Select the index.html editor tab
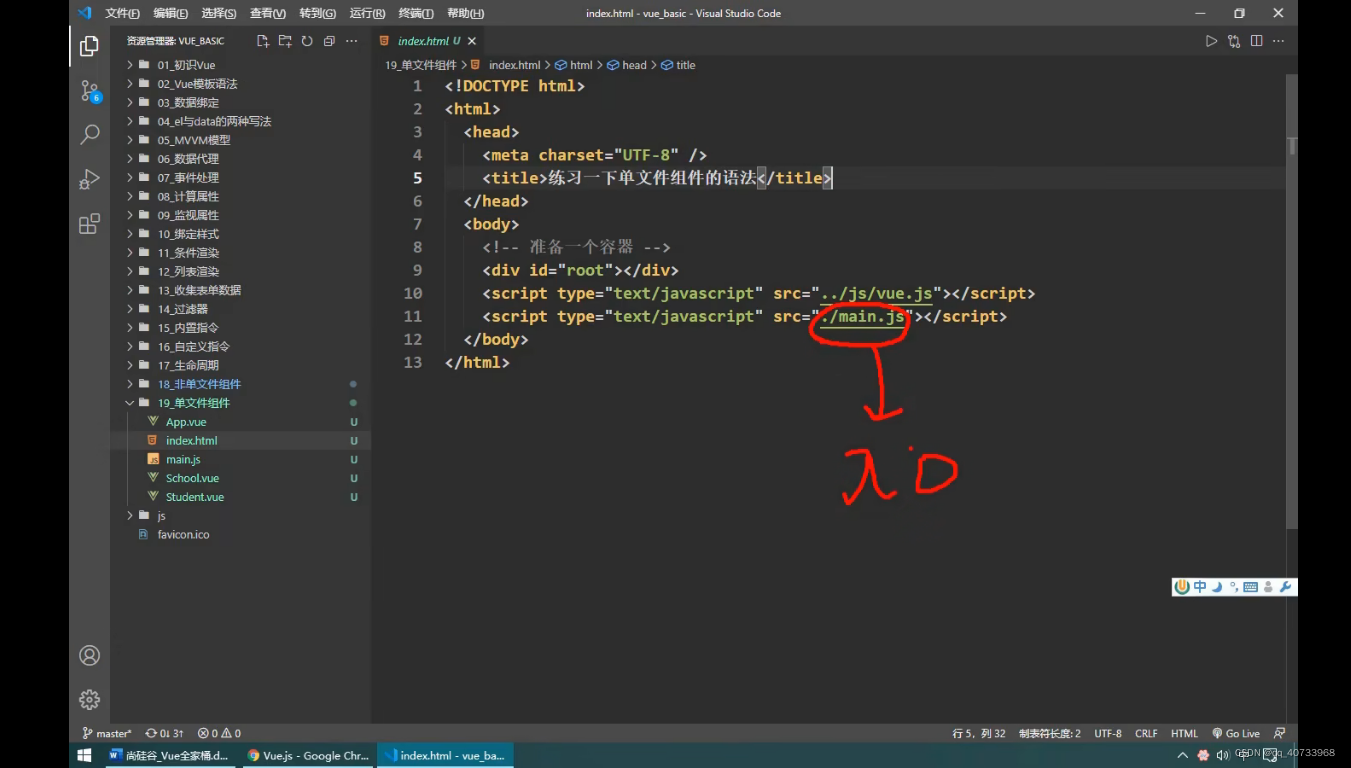 (x=428, y=41)
